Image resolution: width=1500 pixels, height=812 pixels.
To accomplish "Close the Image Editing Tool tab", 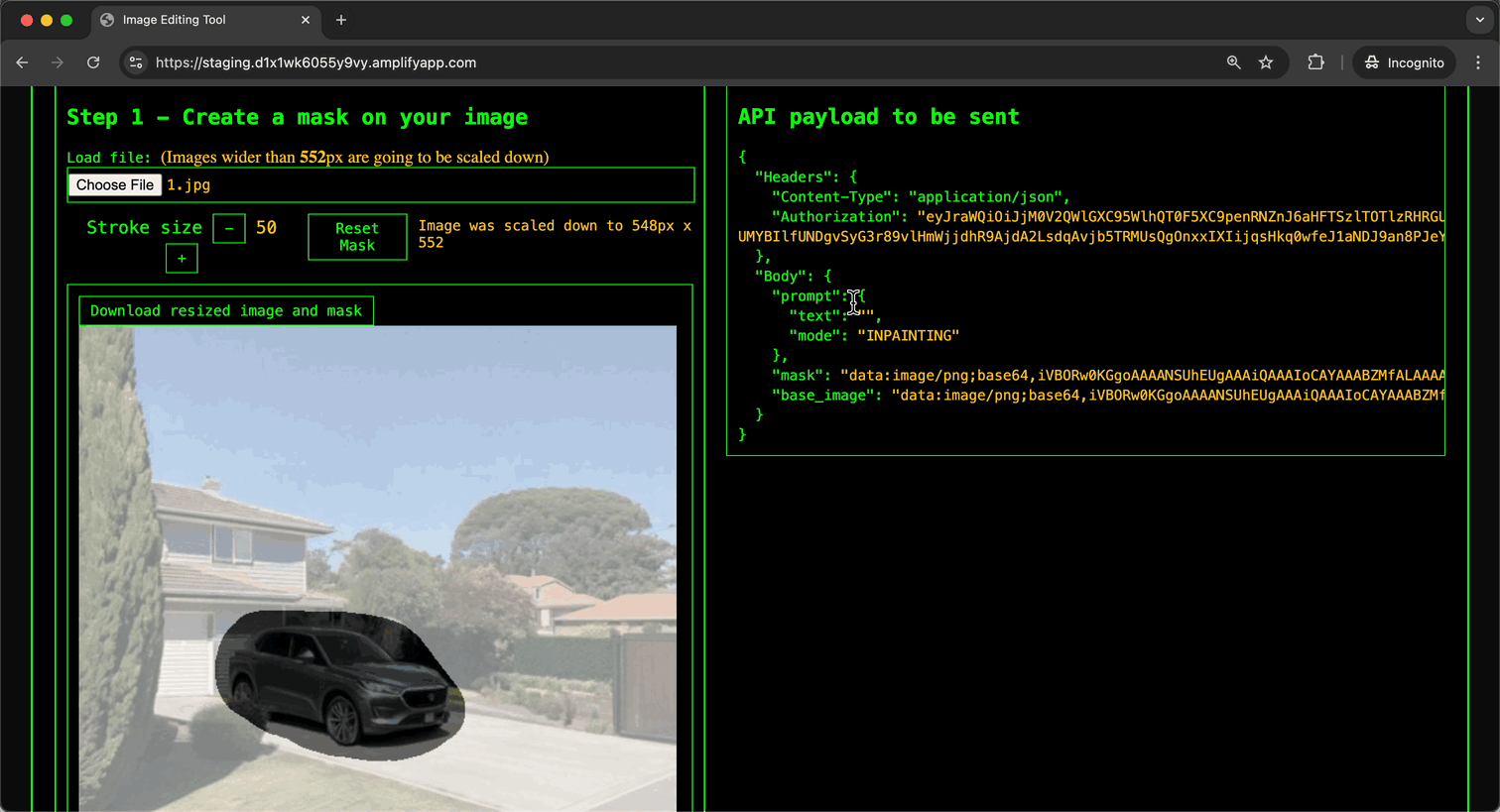I will (306, 20).
